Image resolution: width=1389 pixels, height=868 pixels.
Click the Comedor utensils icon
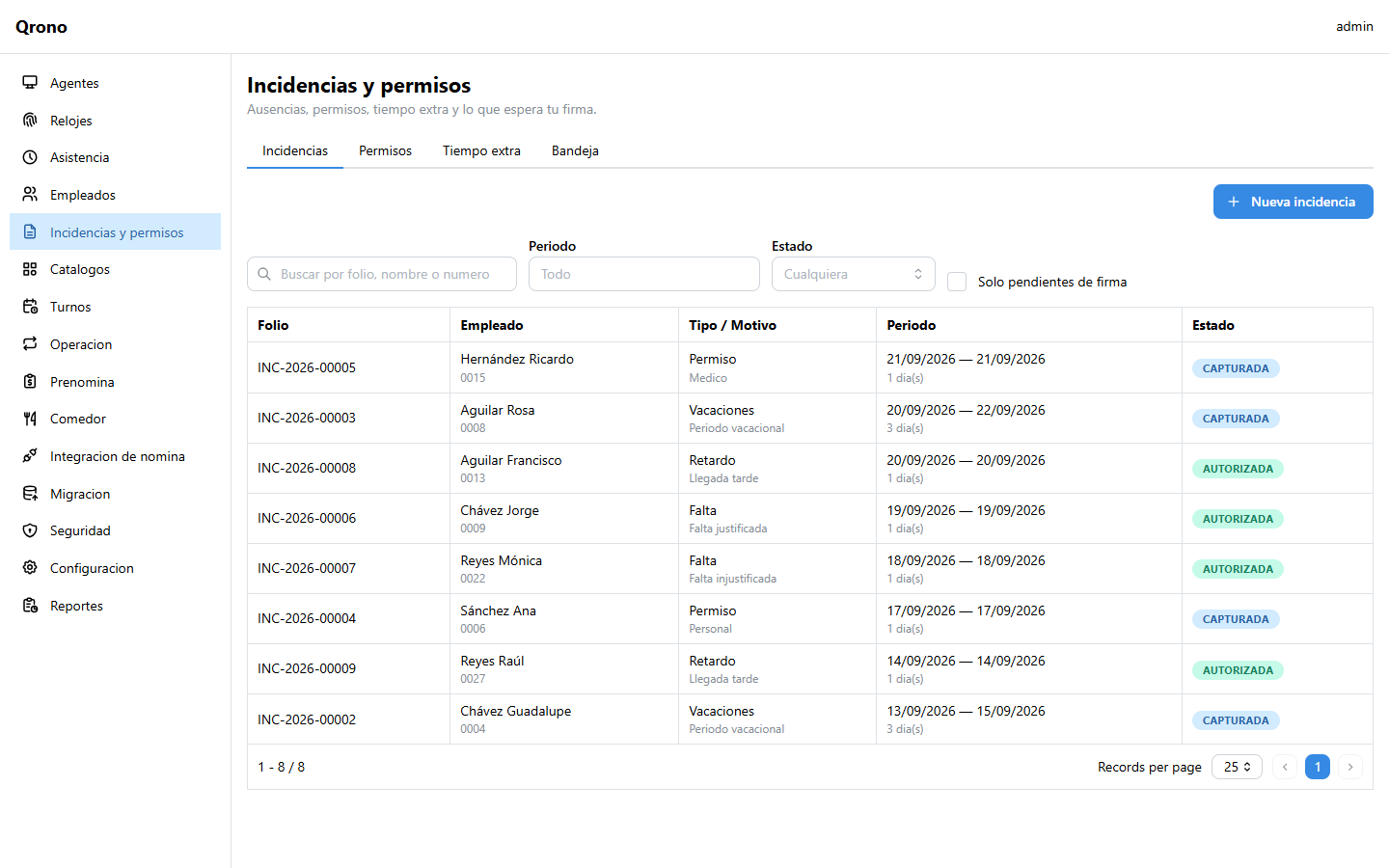tap(30, 419)
